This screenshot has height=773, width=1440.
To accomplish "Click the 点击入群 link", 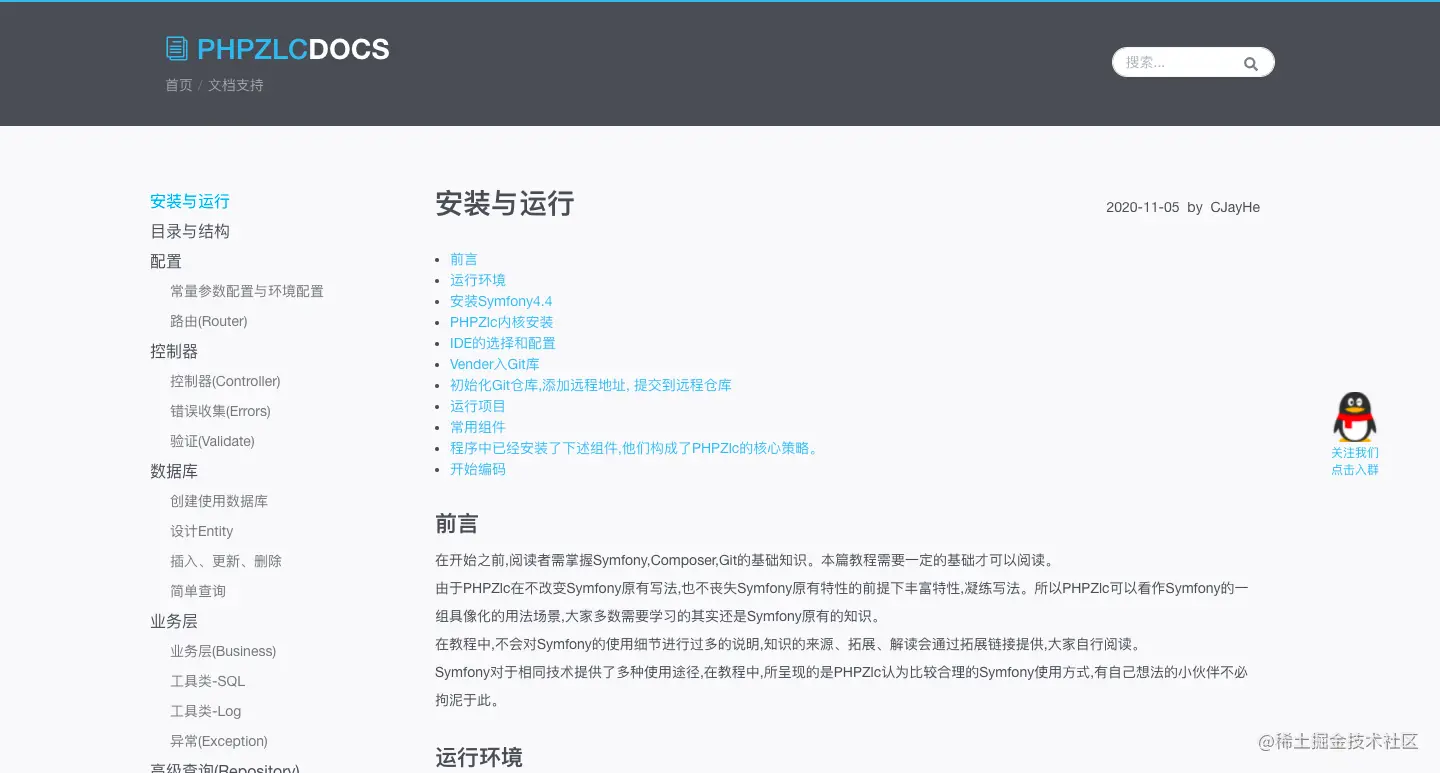I will click(1354, 469).
